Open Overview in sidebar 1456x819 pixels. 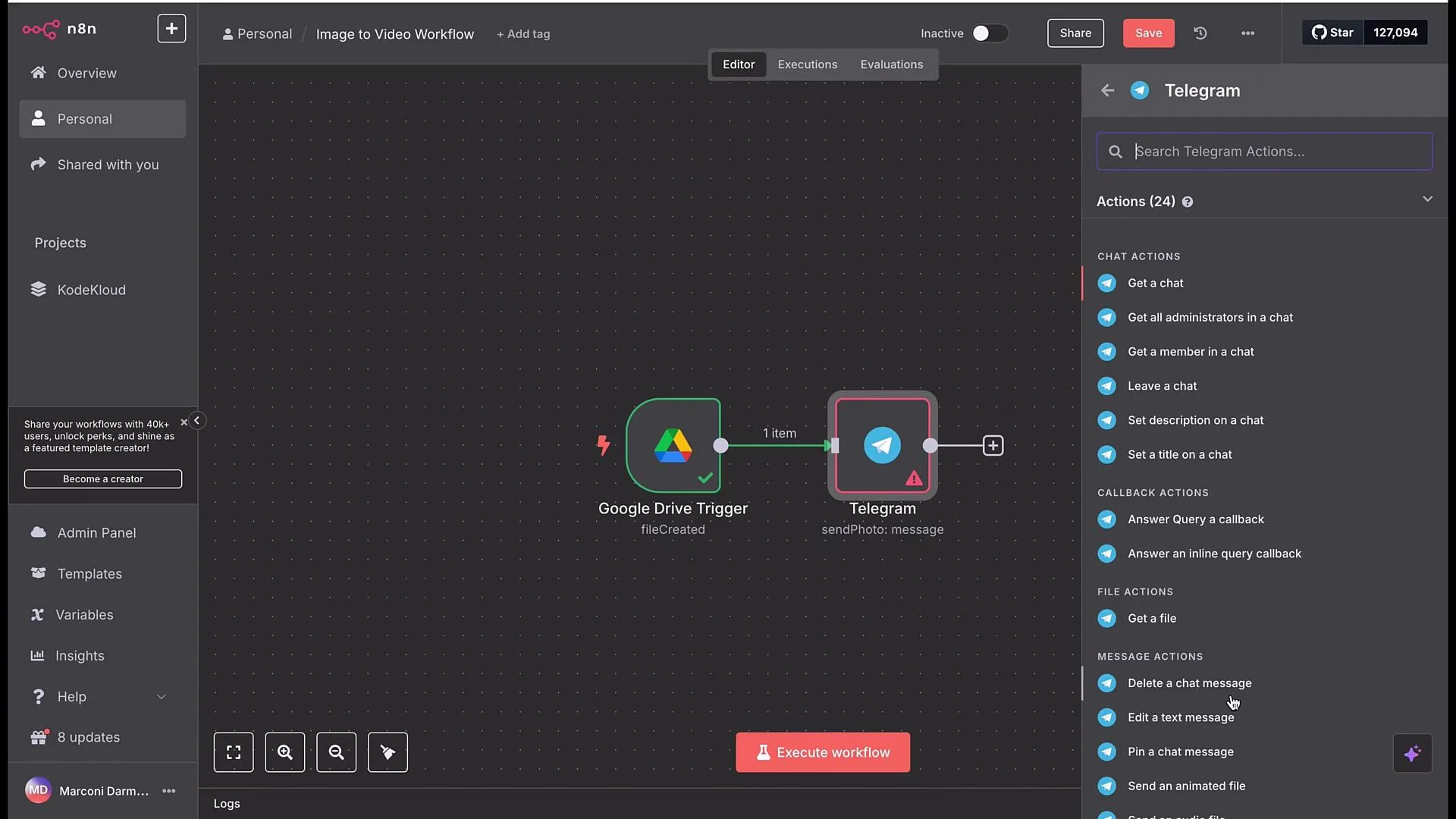tap(102, 73)
